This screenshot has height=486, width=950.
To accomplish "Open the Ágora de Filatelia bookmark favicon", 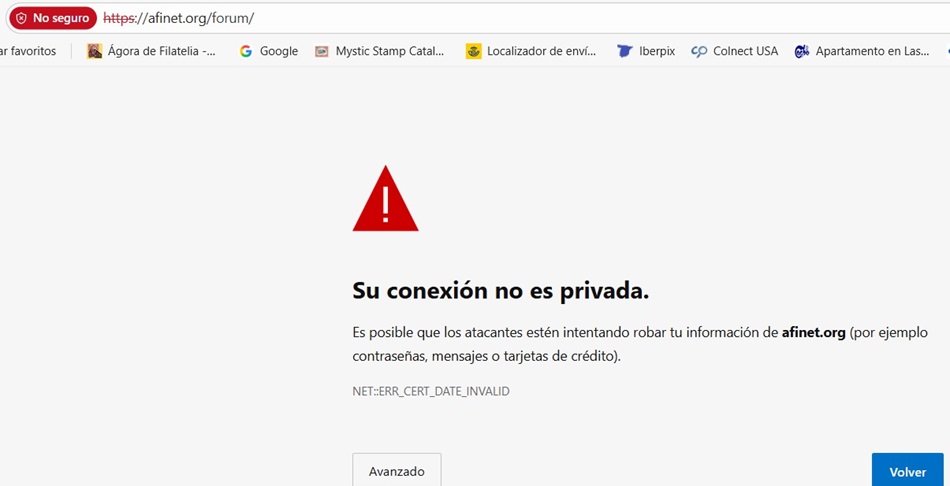I will pyautogui.click(x=95, y=51).
